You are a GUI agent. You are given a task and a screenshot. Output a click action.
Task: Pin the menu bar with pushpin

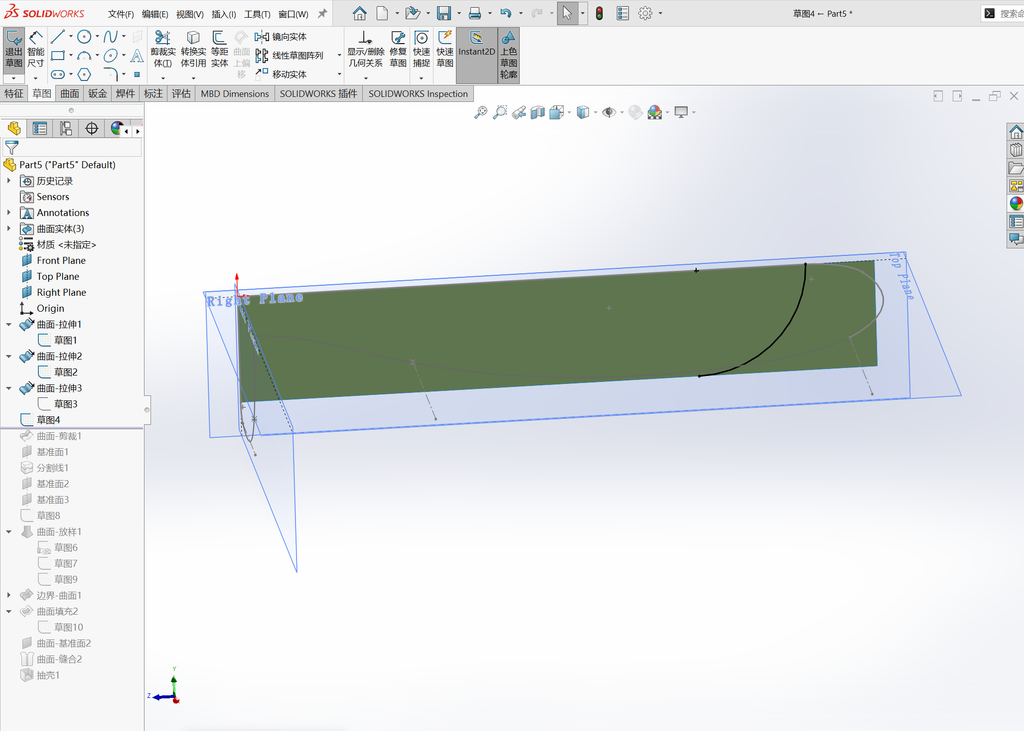(322, 13)
